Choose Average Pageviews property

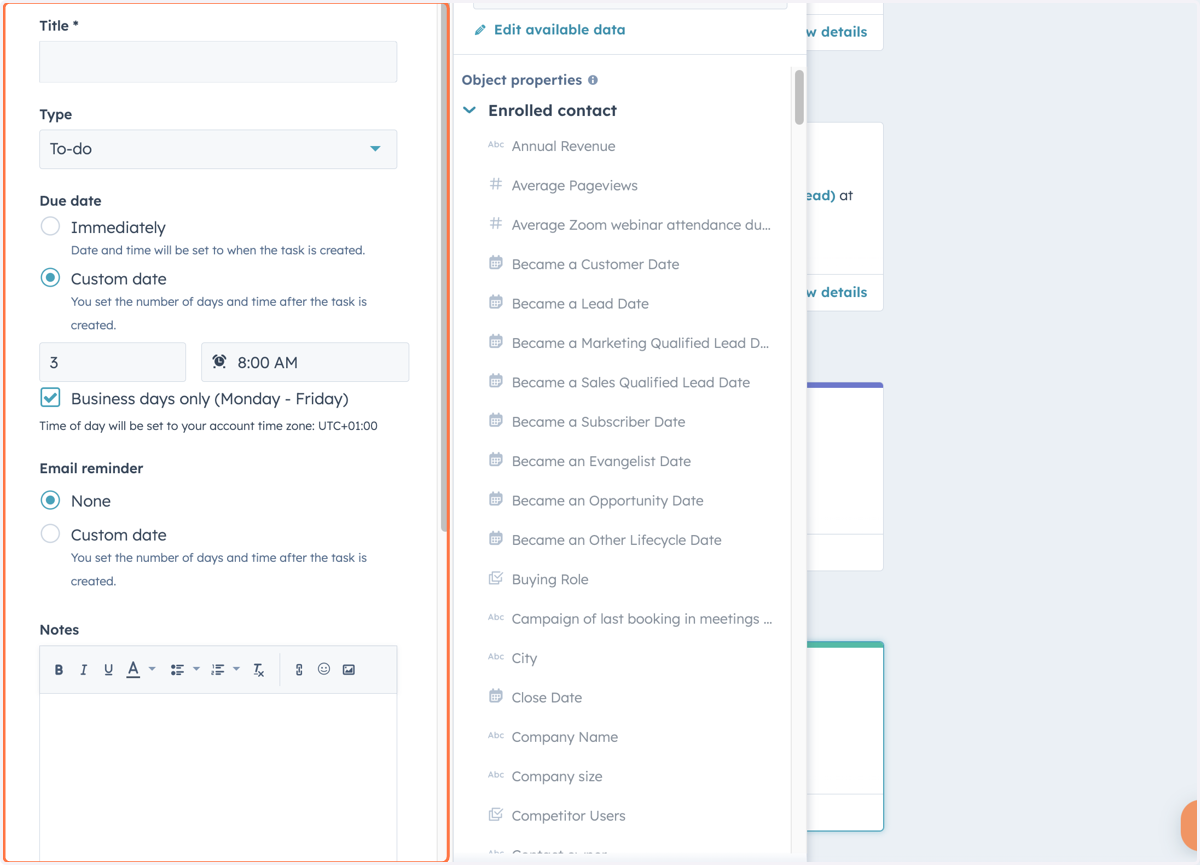(575, 185)
